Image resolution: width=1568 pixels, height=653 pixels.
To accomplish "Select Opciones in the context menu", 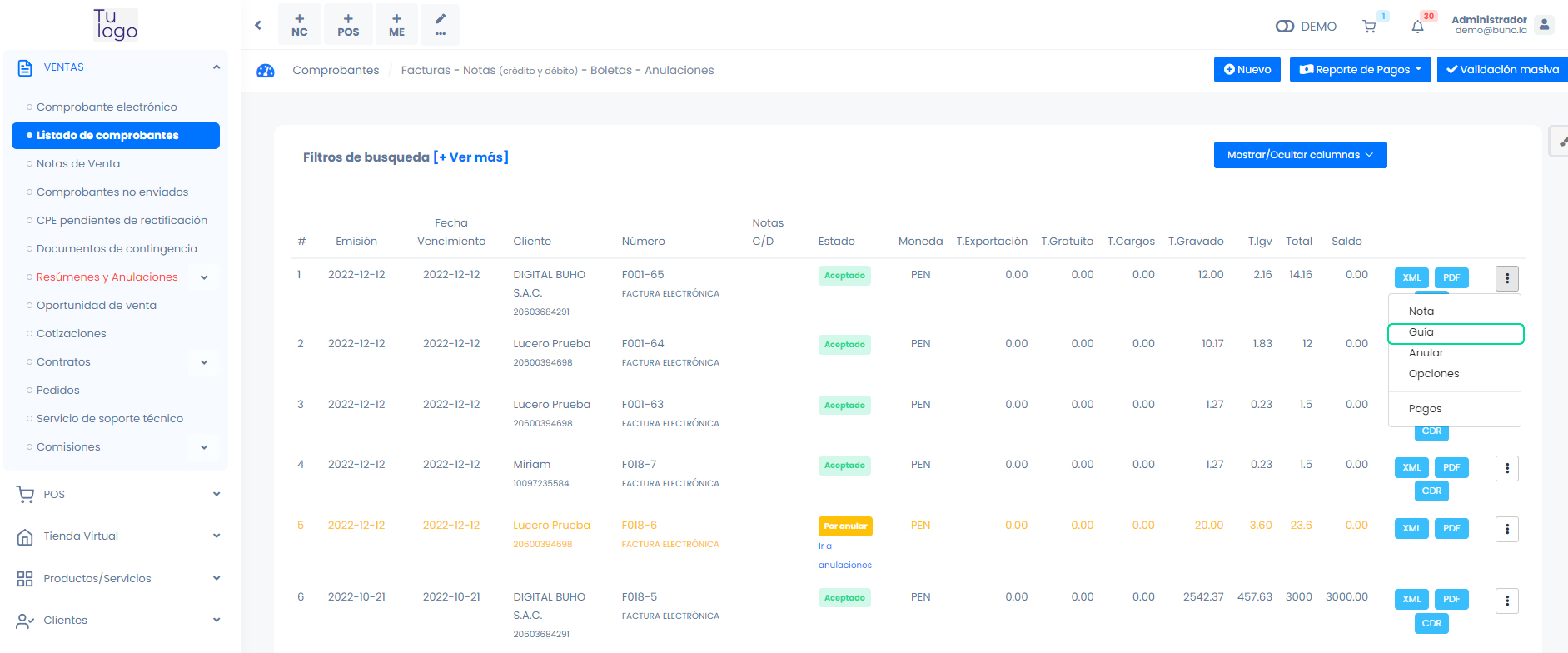I will click(1455, 374).
